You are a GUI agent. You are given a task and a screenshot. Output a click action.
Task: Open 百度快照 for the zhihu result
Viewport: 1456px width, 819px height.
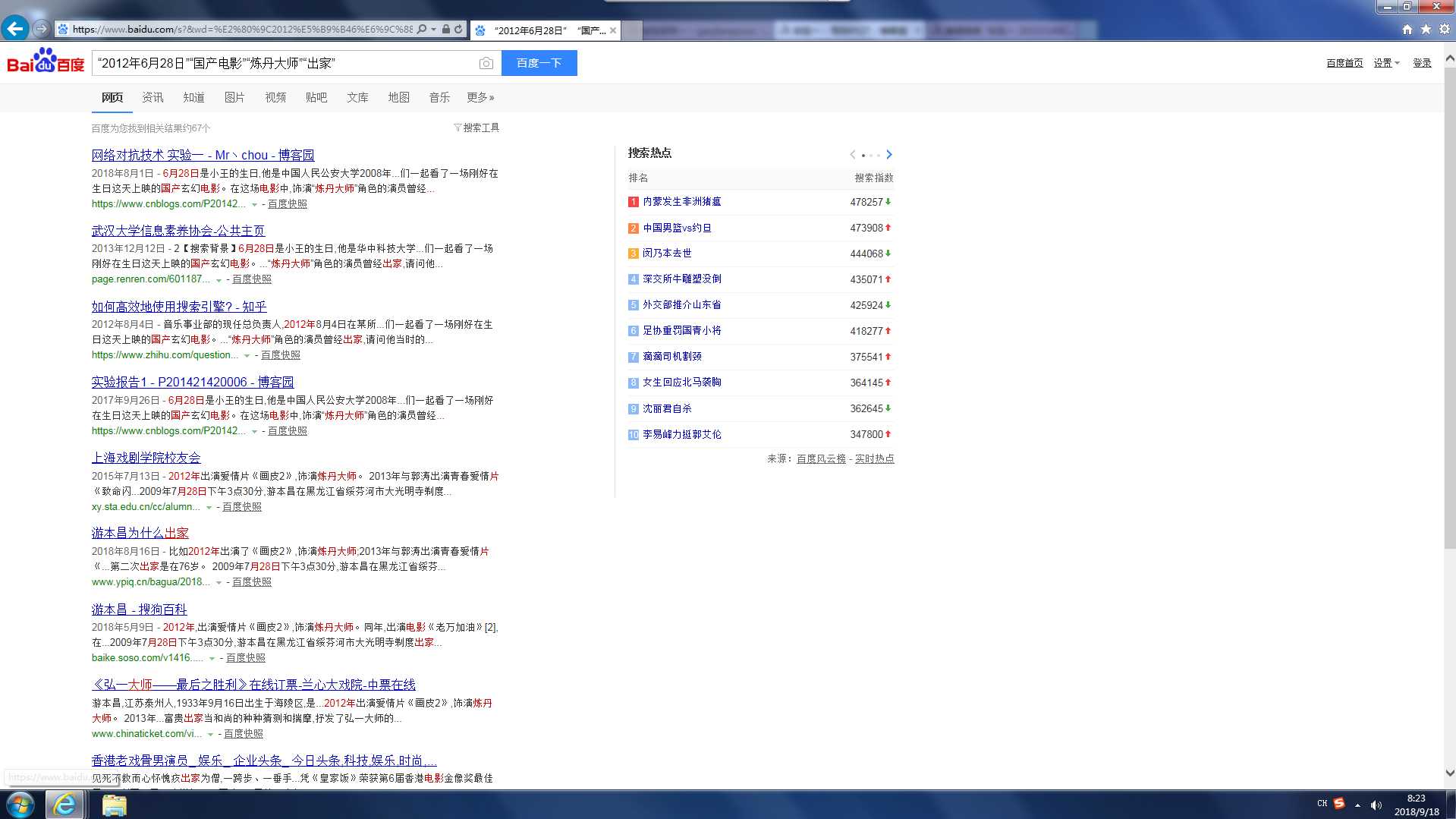(281, 355)
